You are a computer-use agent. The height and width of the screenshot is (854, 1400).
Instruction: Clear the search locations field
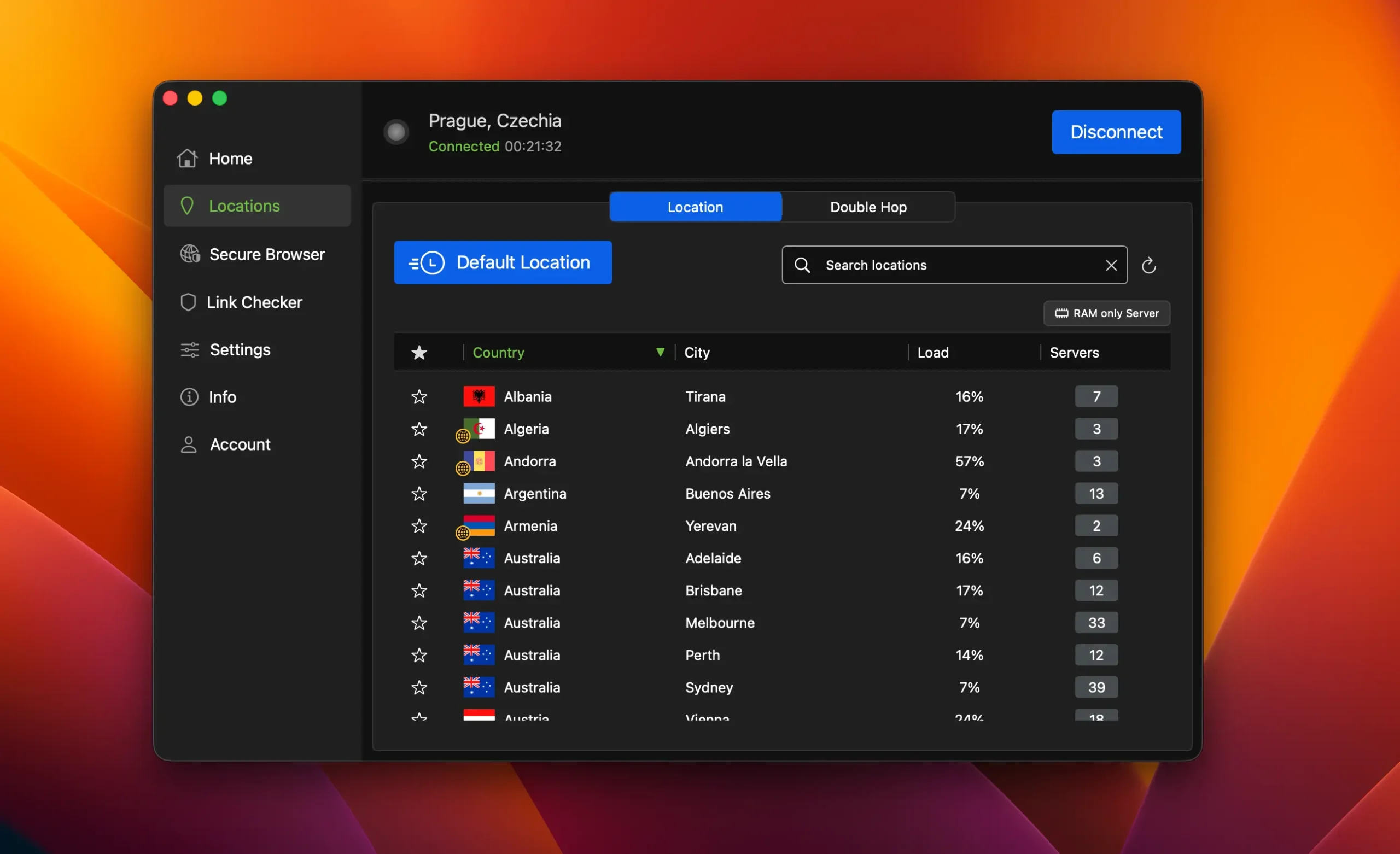[x=1112, y=265]
